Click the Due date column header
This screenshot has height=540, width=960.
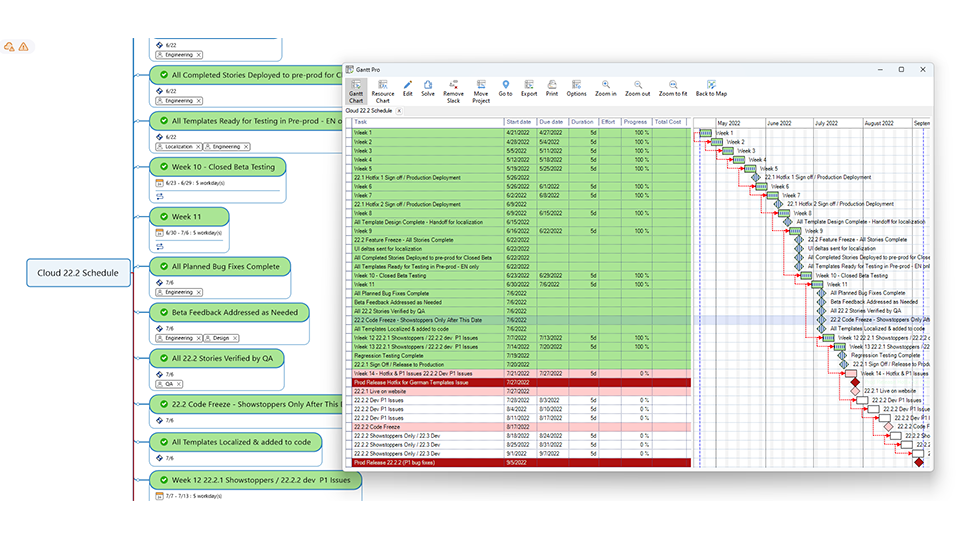(552, 122)
